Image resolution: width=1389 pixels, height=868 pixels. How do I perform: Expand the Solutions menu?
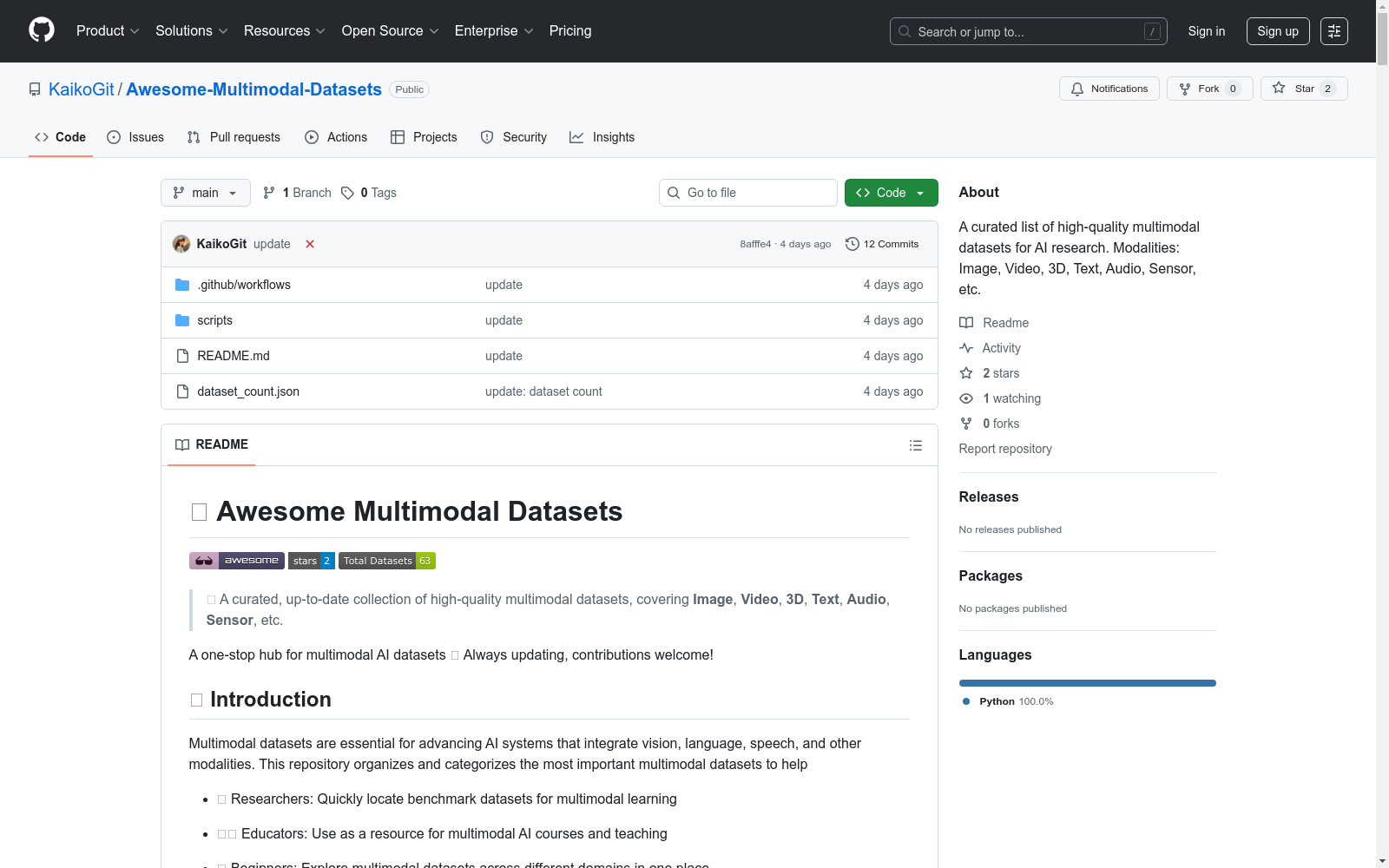pos(192,31)
